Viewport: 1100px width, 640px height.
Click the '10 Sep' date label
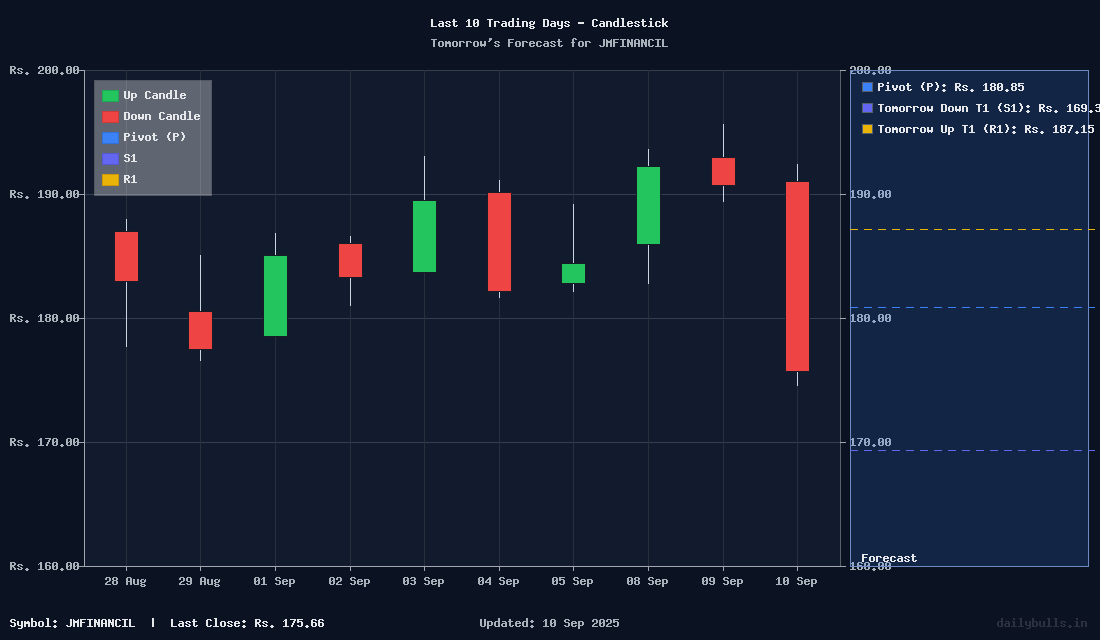point(796,581)
